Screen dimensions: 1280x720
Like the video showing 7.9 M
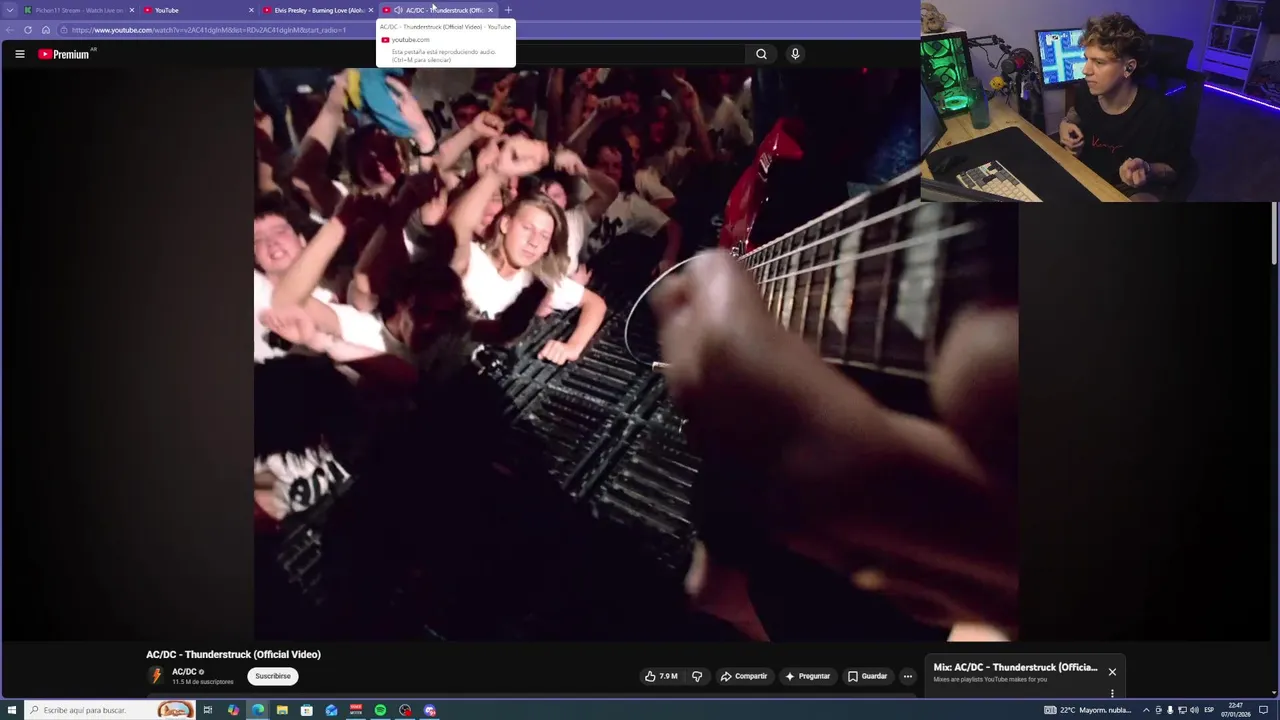click(x=661, y=676)
